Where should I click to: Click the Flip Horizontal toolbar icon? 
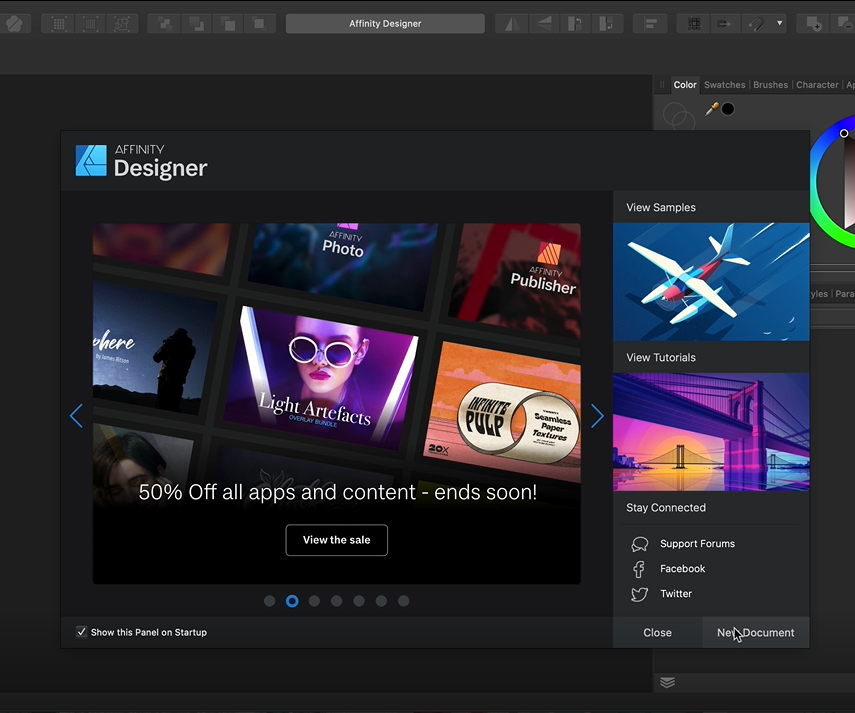(511, 23)
